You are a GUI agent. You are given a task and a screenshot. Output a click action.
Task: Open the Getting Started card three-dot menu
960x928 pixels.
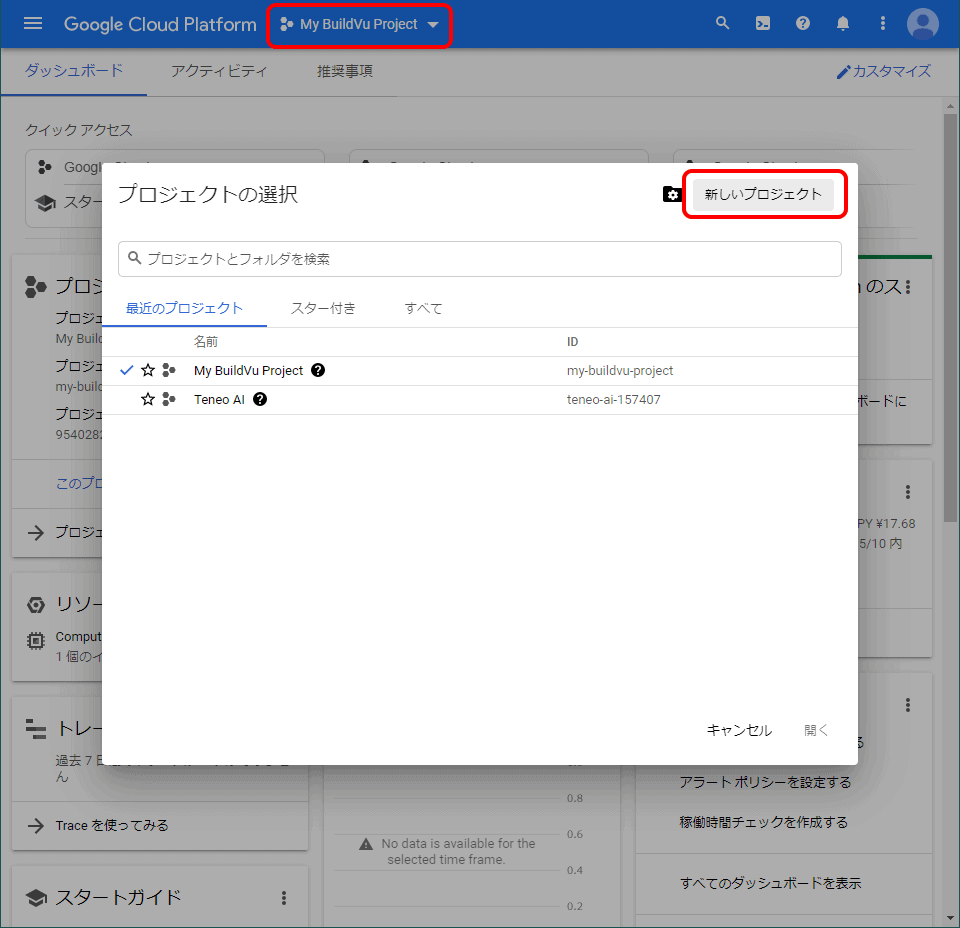click(x=283, y=898)
